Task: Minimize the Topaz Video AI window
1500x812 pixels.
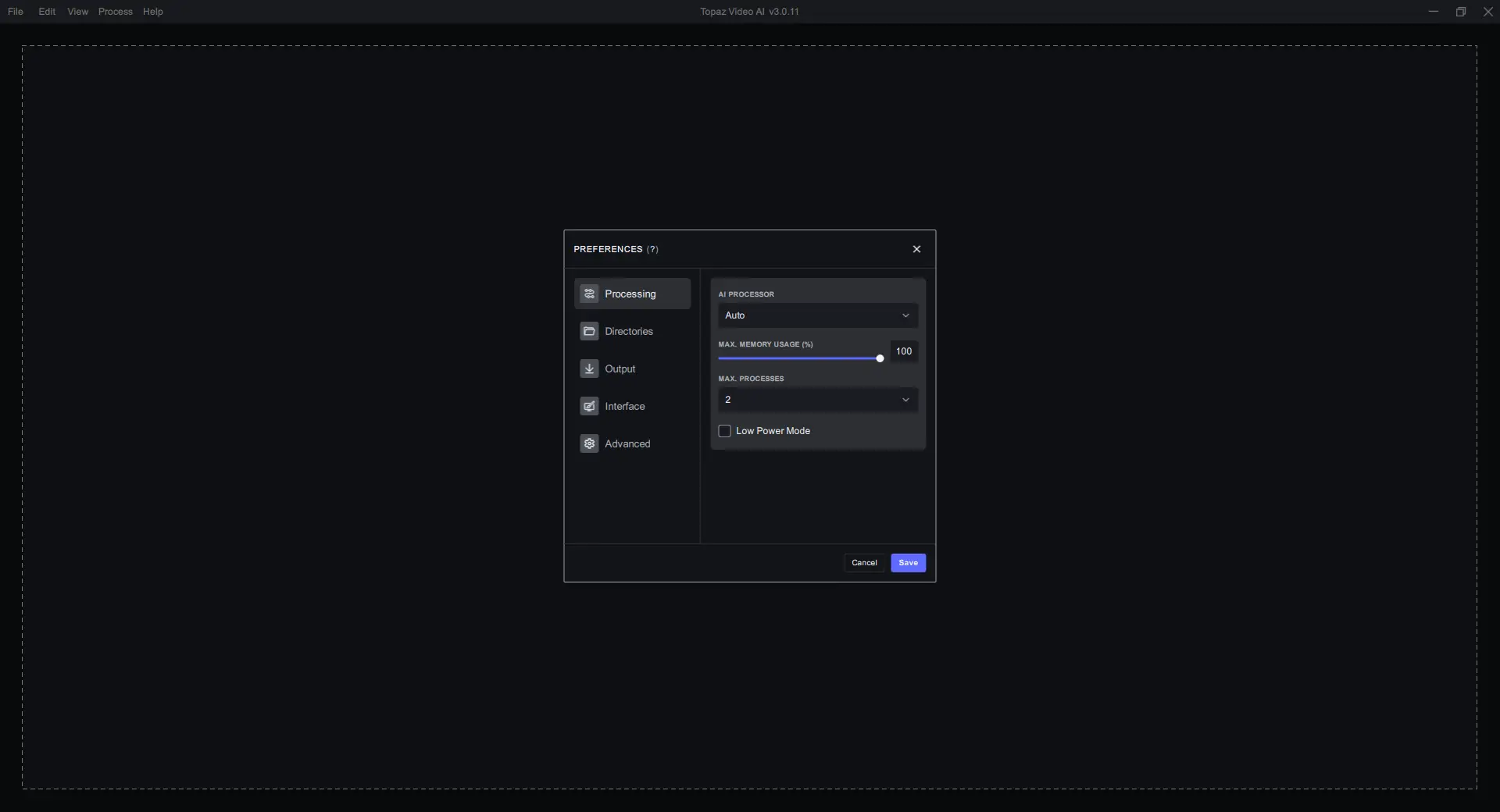Action: 1433,12
